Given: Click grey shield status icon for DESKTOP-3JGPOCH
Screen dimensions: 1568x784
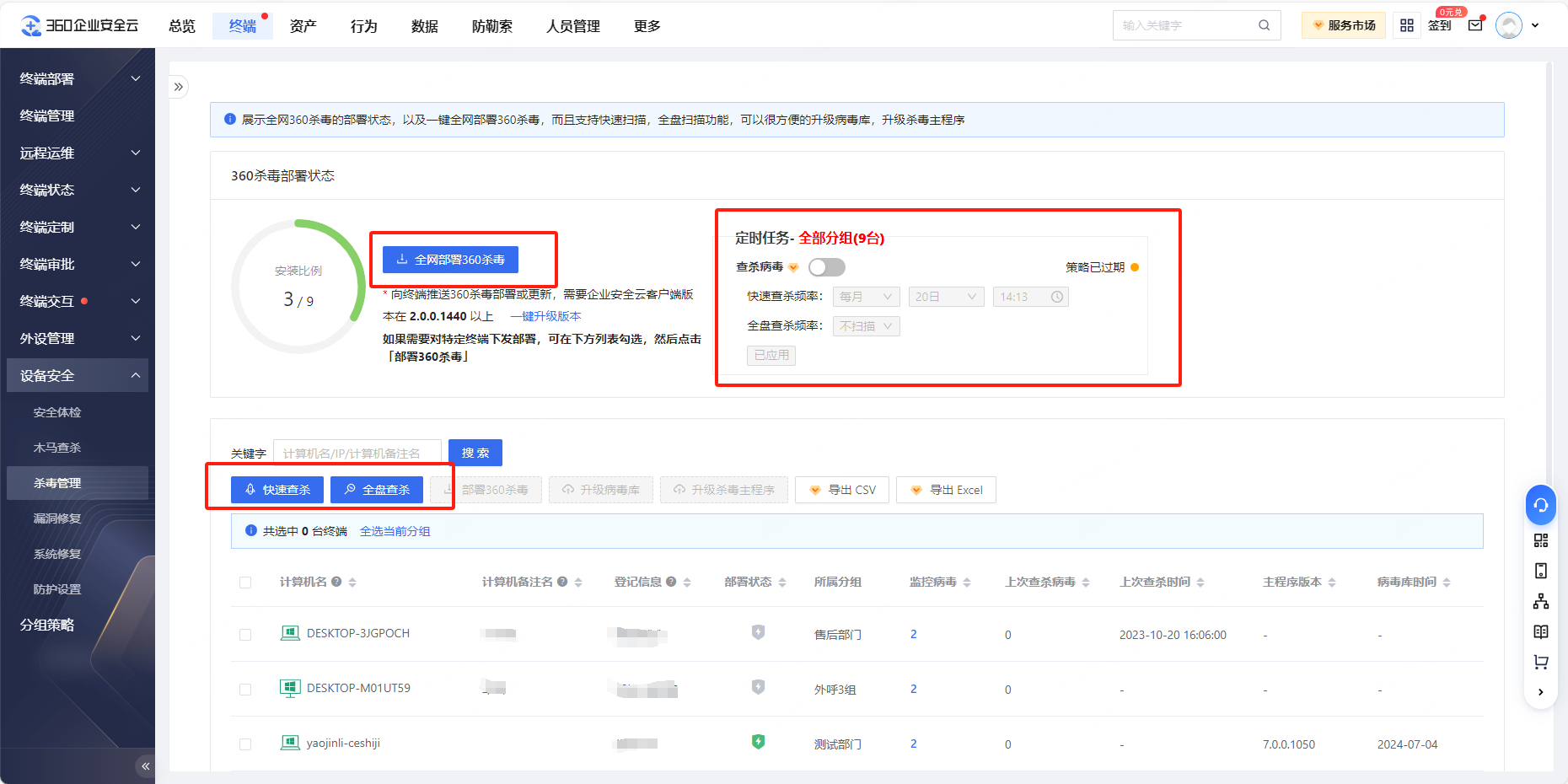Looking at the screenshot, I should tap(758, 632).
